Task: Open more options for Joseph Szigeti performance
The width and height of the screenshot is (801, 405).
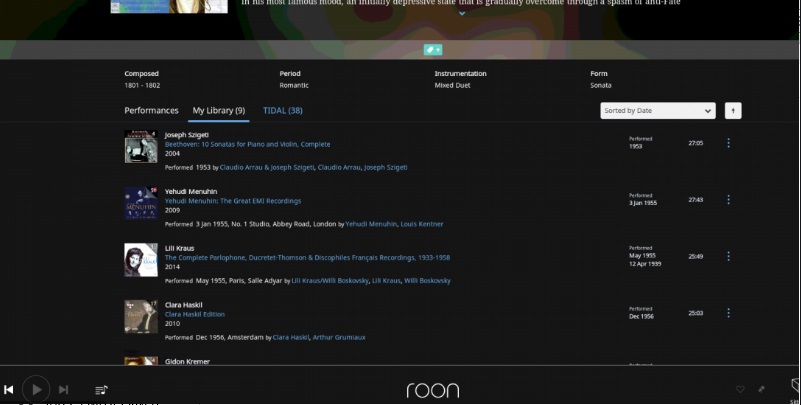Action: click(728, 143)
